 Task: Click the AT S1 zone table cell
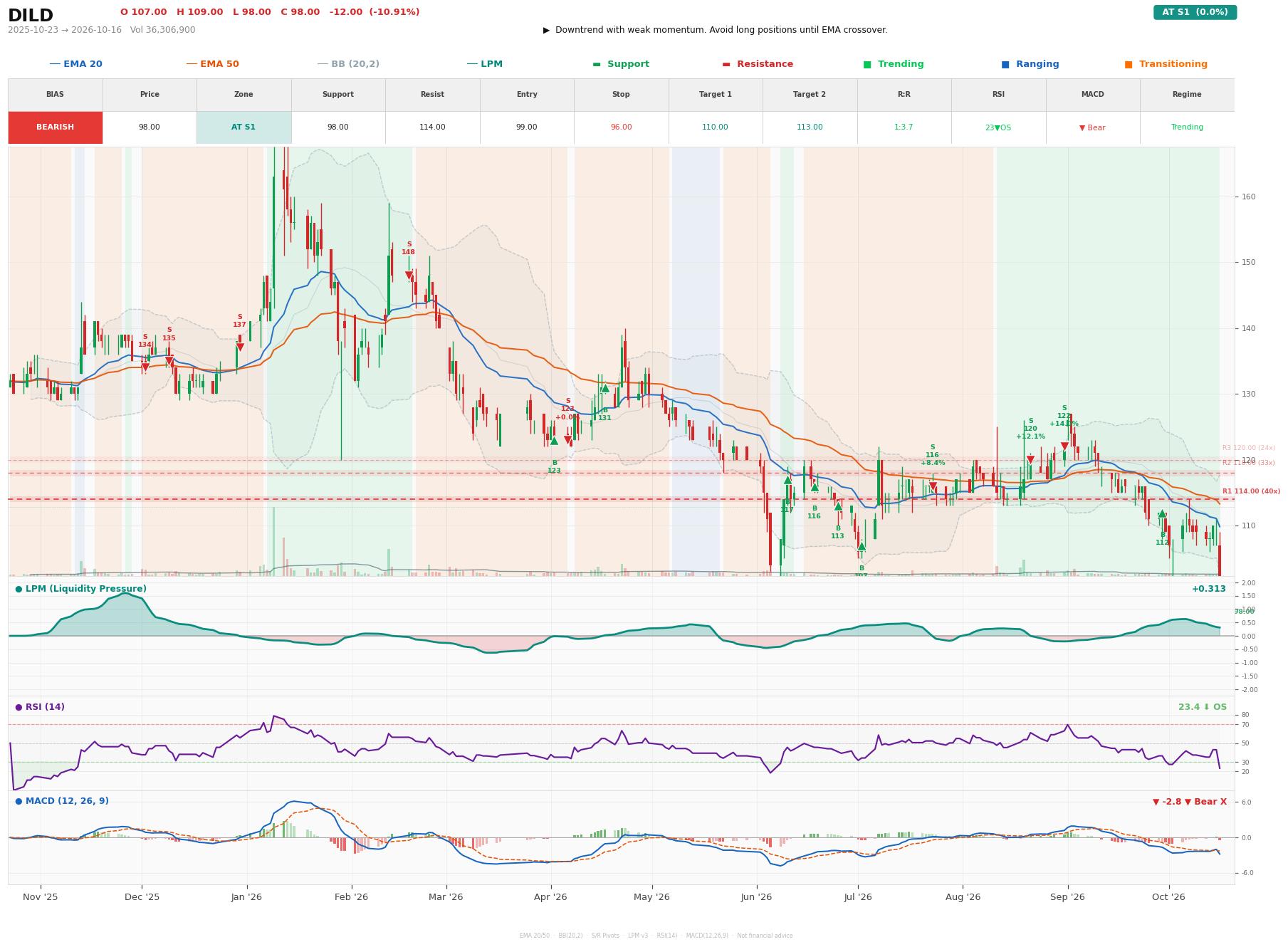click(244, 127)
